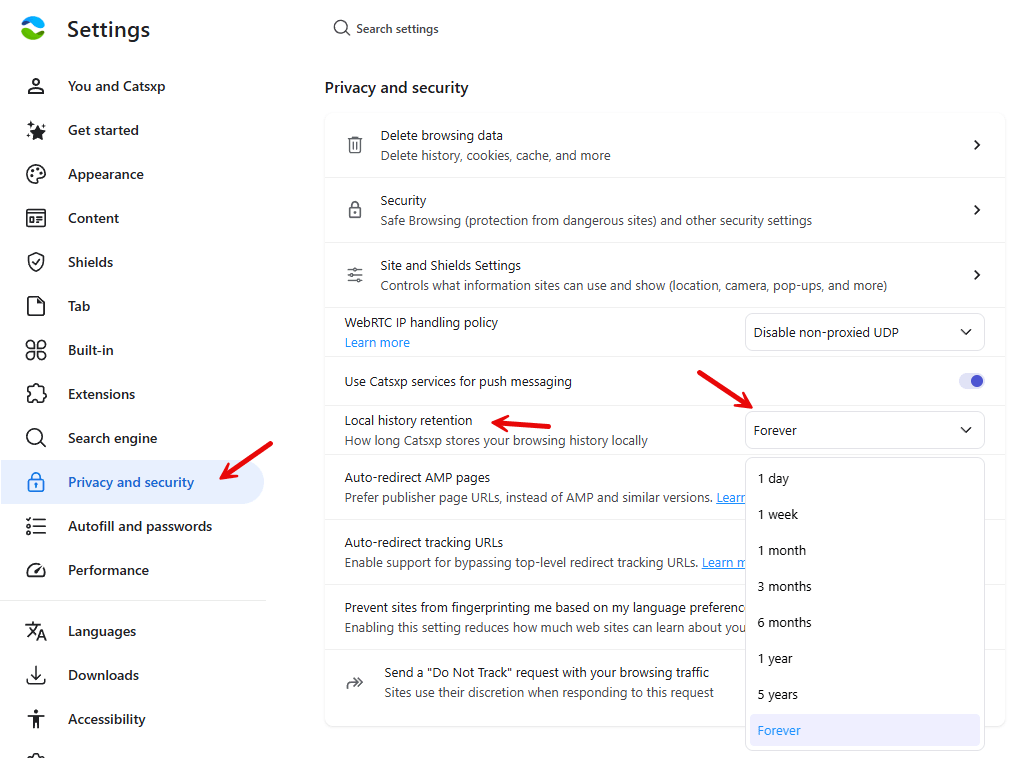This screenshot has height=758, width=1020.
Task: Pick 1 year retention option
Action: point(864,658)
